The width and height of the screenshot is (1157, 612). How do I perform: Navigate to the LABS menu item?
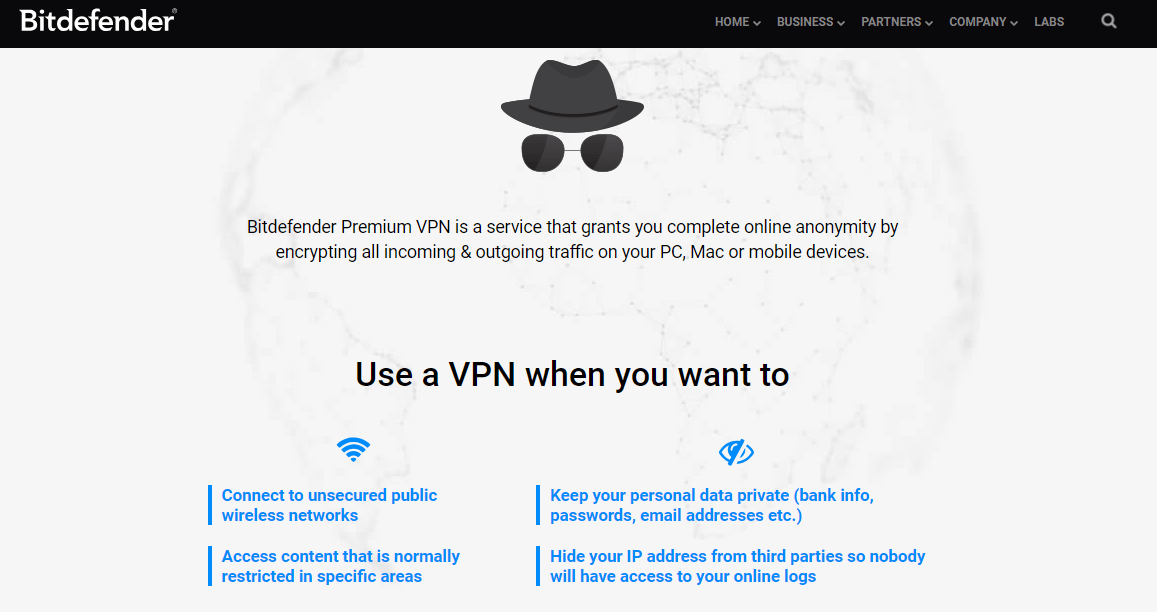coord(1049,21)
